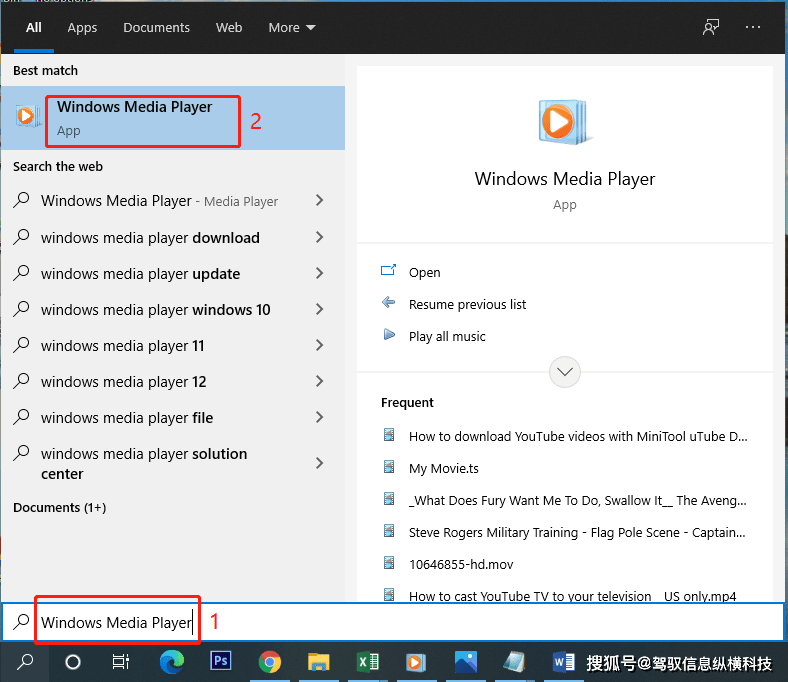This screenshot has width=788, height=682.
Task: Click the Documents (1+) section header
Action: (x=60, y=508)
